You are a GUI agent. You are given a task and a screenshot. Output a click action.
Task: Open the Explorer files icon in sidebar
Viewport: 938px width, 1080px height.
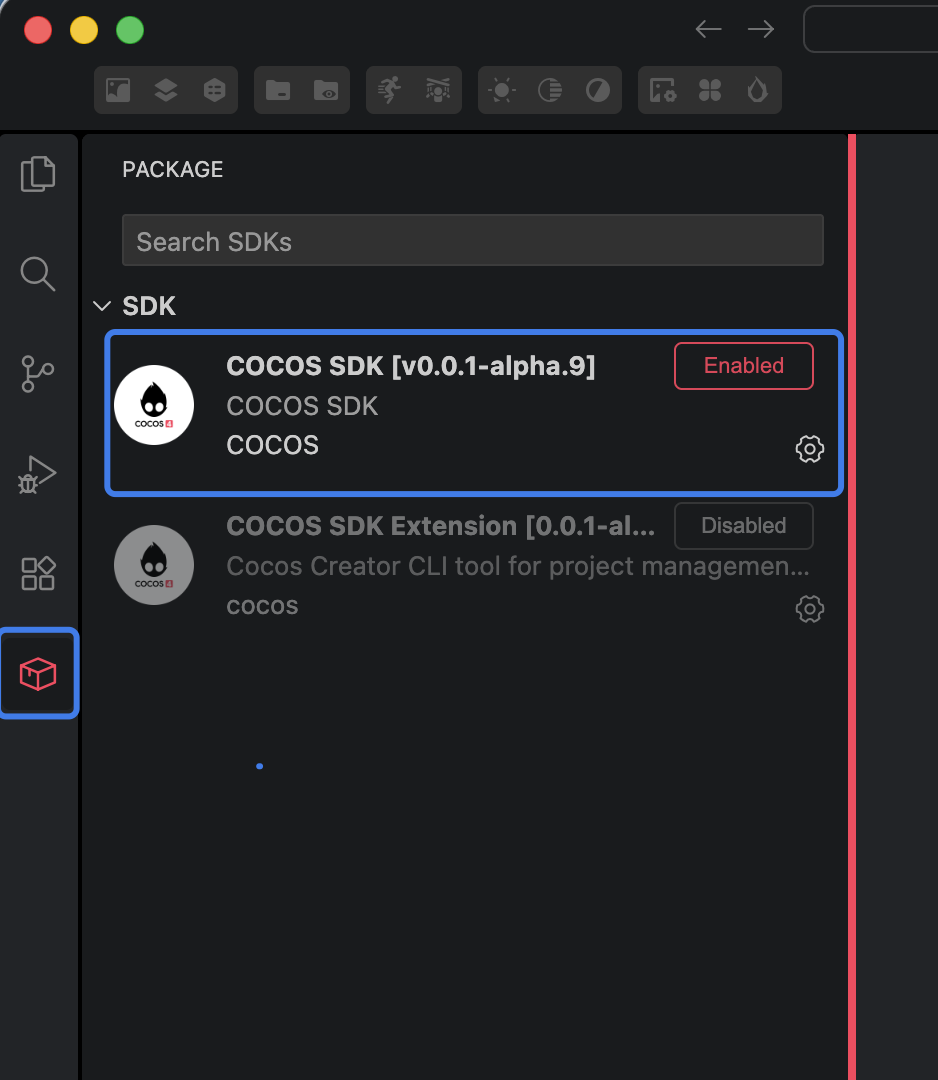click(38, 174)
